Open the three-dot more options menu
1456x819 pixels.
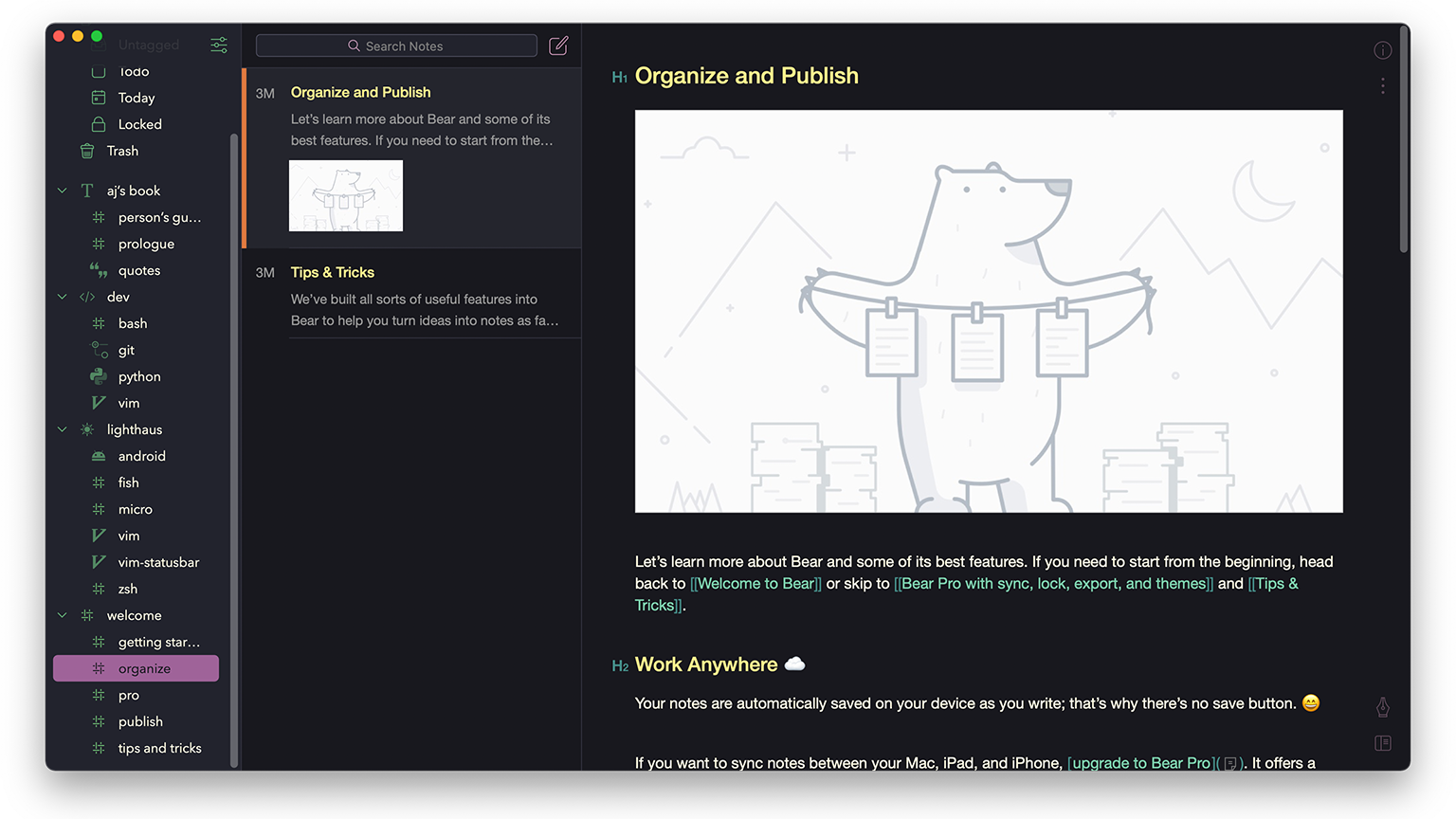pos(1383,85)
